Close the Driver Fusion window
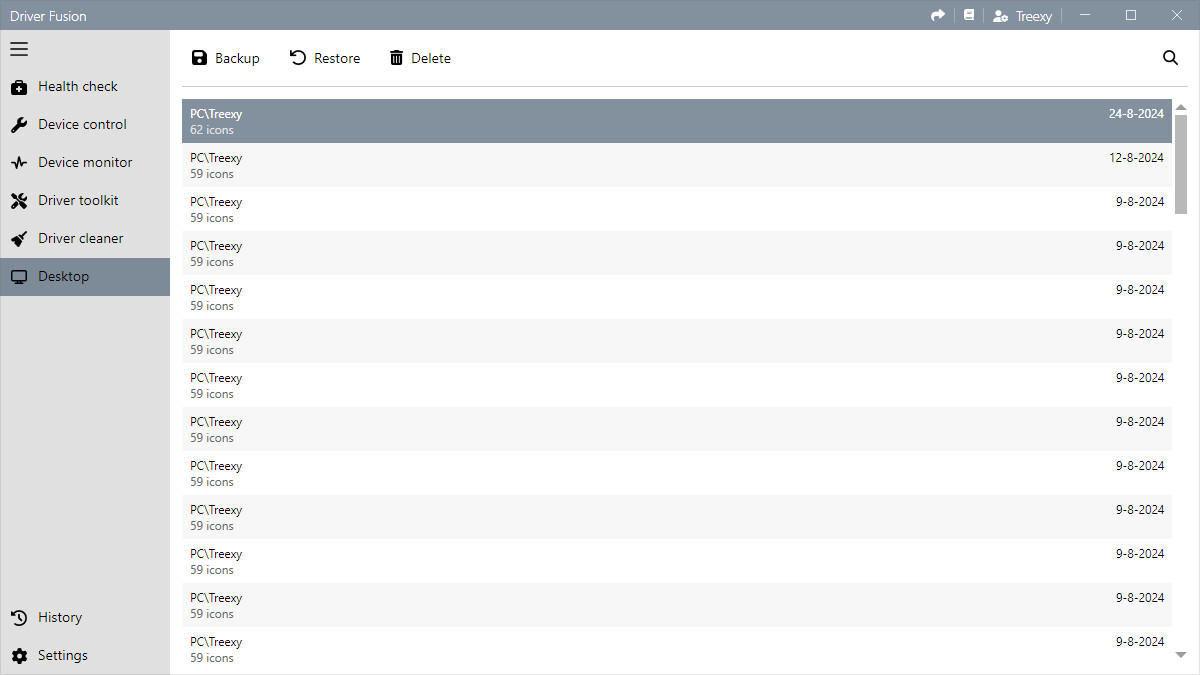 pyautogui.click(x=1177, y=15)
